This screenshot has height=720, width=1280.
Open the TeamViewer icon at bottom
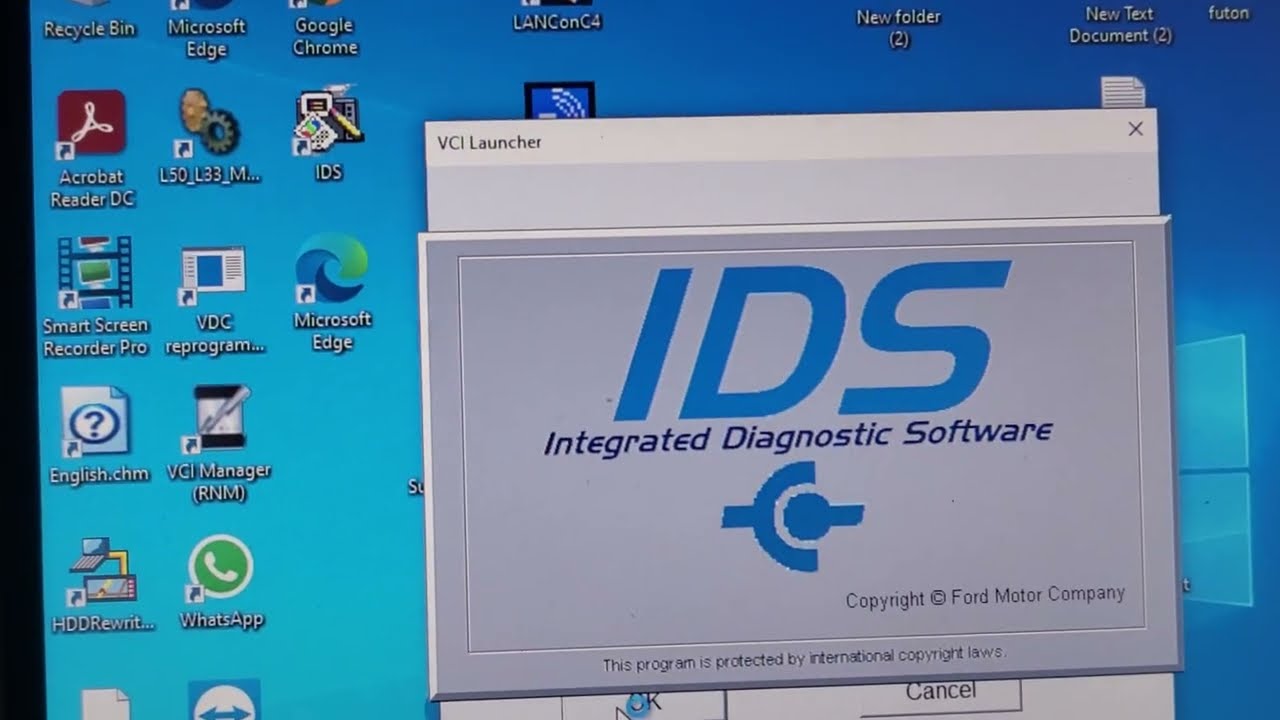[x=224, y=700]
